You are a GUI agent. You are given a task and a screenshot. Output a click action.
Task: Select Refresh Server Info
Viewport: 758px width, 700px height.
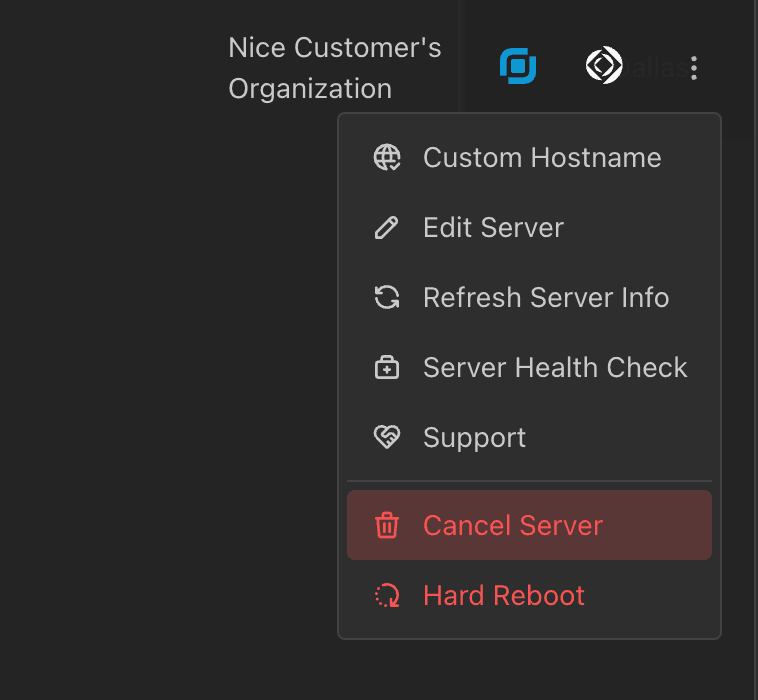click(x=546, y=298)
